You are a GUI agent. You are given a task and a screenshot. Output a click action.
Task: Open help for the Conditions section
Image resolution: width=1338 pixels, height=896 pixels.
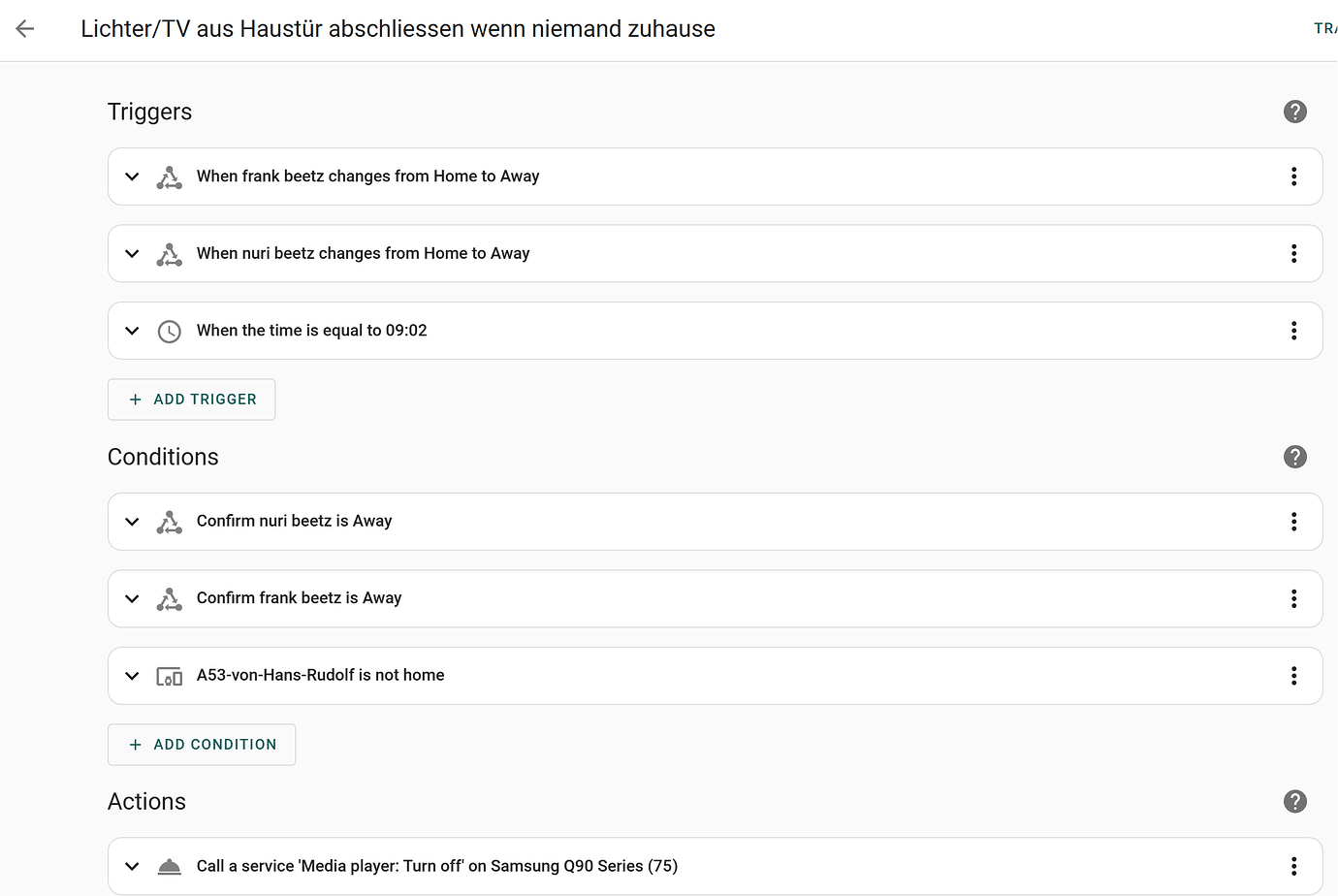point(1295,457)
